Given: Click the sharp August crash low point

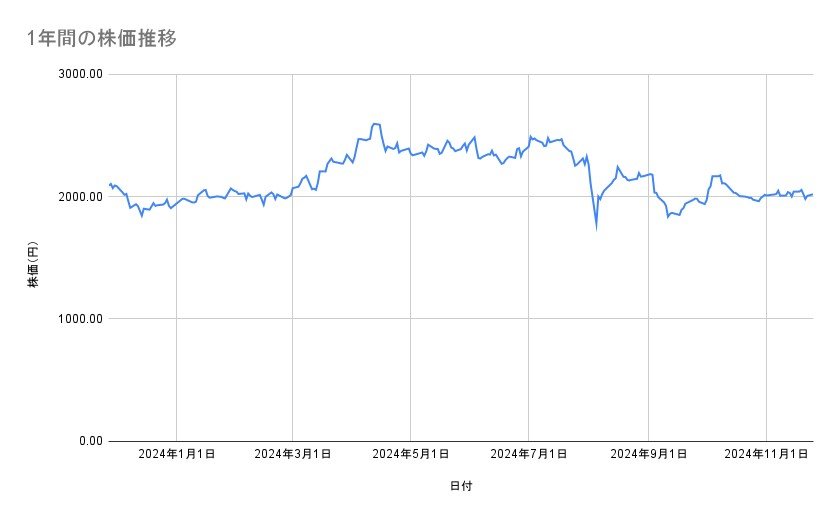Looking at the screenshot, I should coord(597,227).
